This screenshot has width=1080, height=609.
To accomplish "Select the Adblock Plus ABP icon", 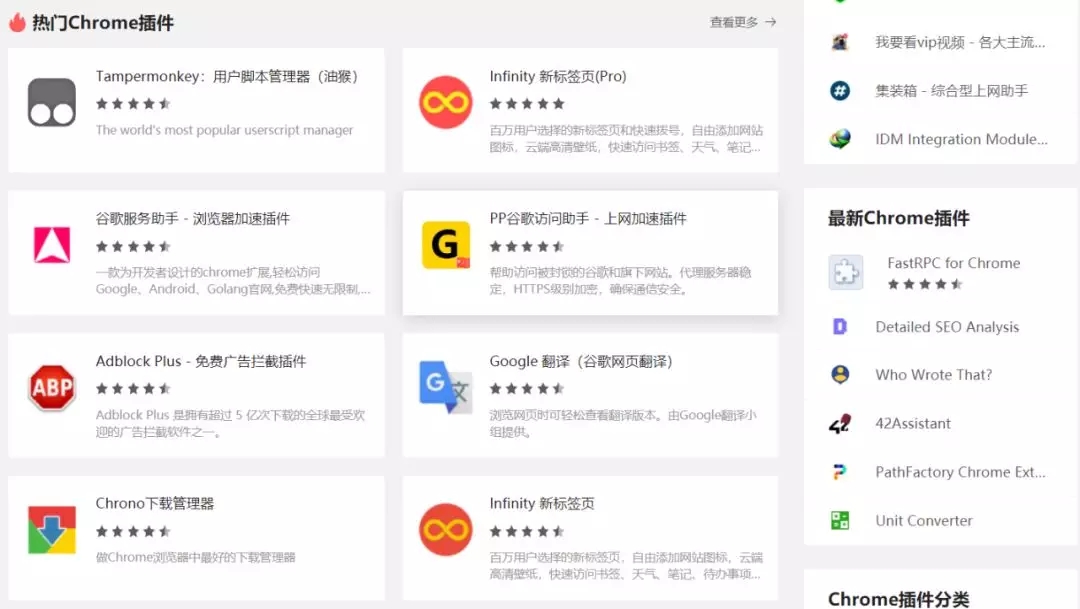I will (x=52, y=388).
